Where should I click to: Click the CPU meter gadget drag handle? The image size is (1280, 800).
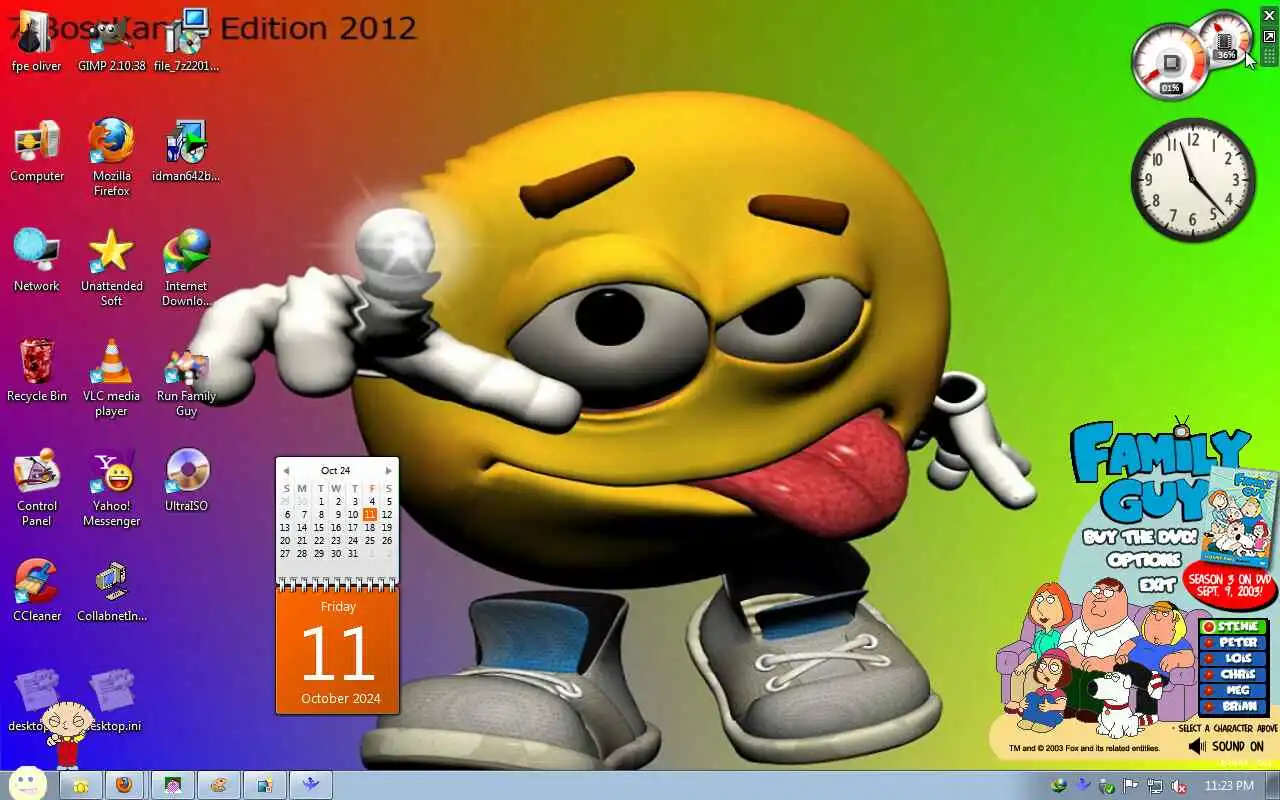pyautogui.click(x=1269, y=56)
